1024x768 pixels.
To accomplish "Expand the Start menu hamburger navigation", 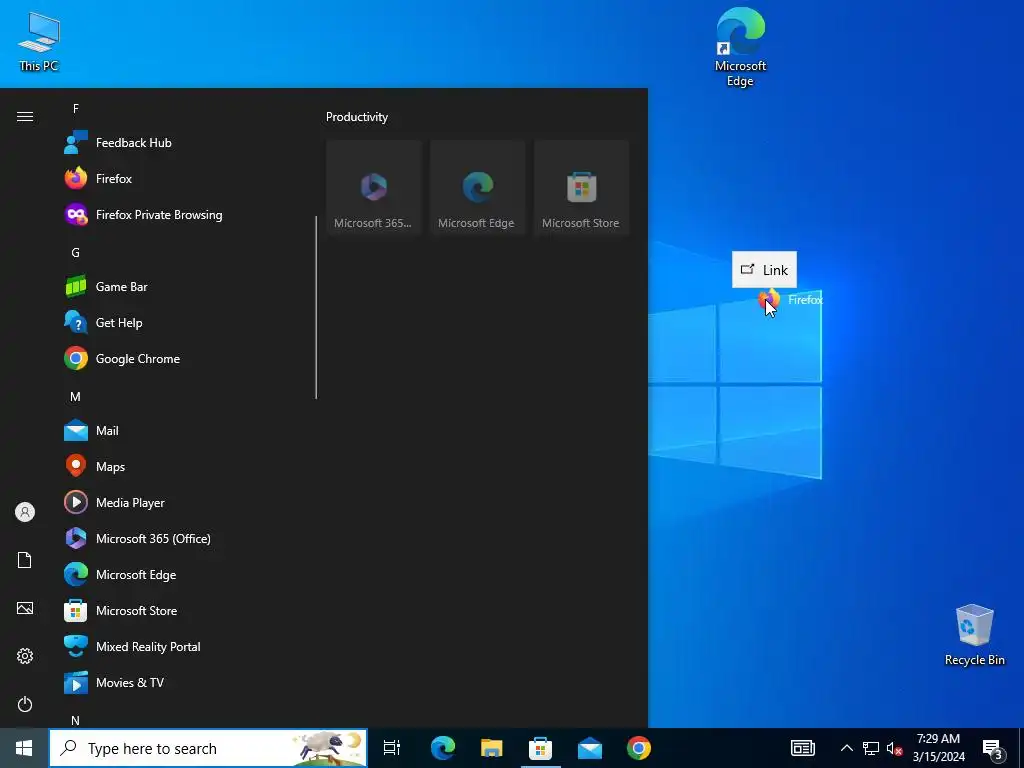I will [x=25, y=116].
